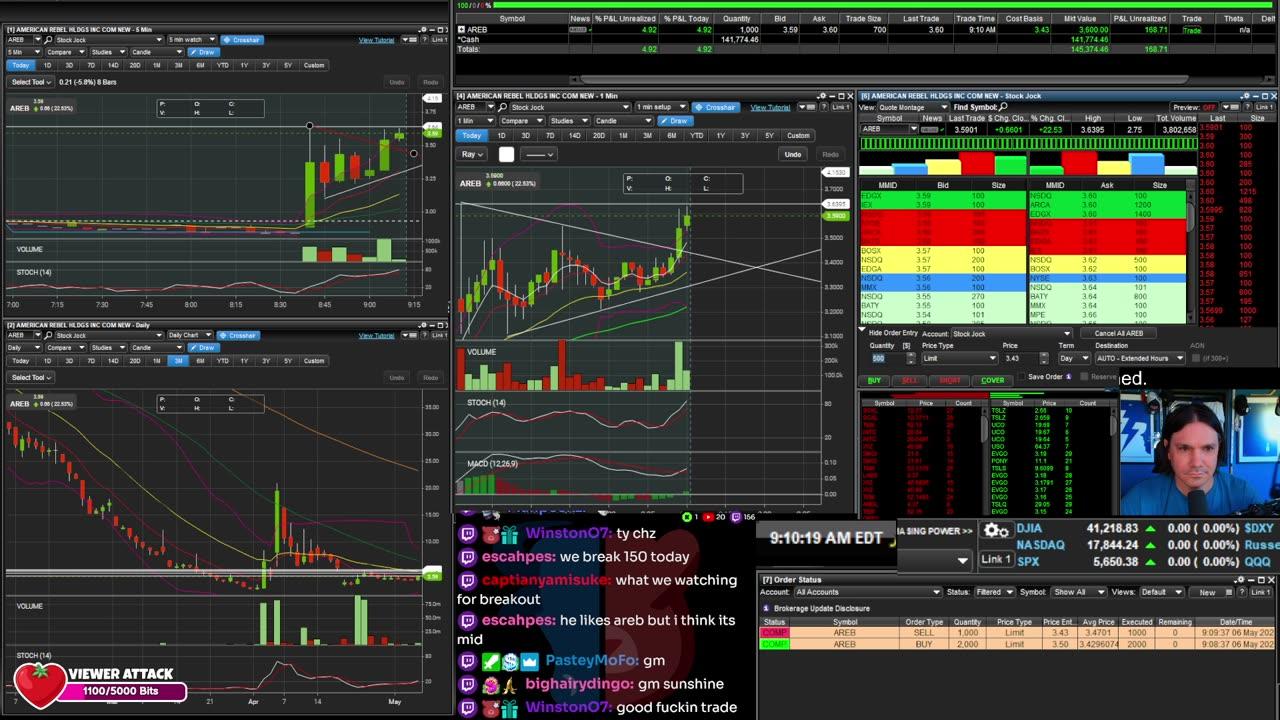1280x720 pixels.
Task: Click the New button in Order Status
Action: (1207, 592)
